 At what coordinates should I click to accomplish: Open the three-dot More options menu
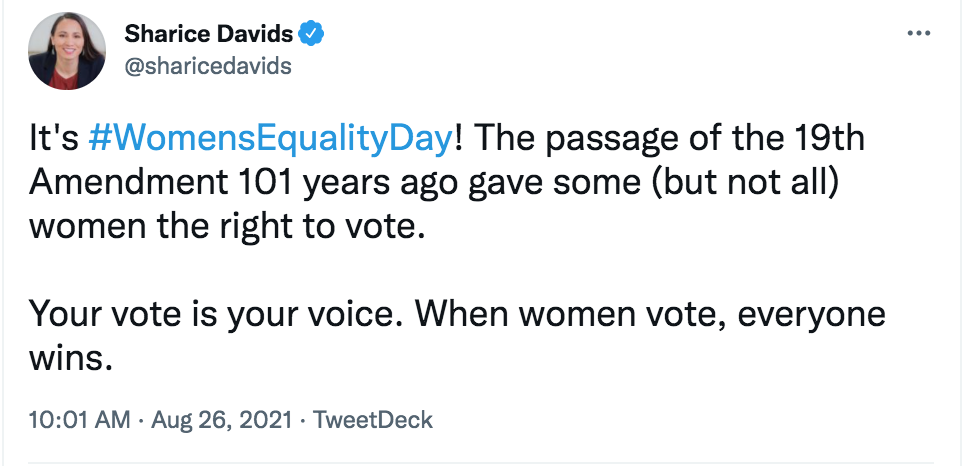917,34
